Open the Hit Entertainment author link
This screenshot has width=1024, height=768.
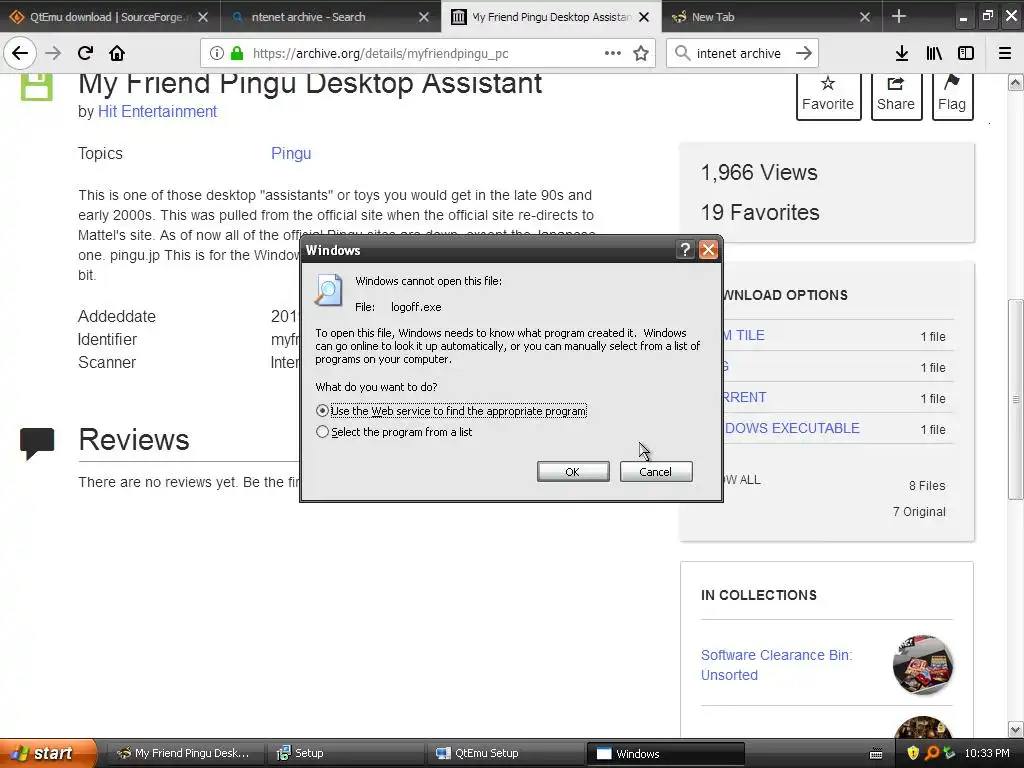pyautogui.click(x=157, y=112)
